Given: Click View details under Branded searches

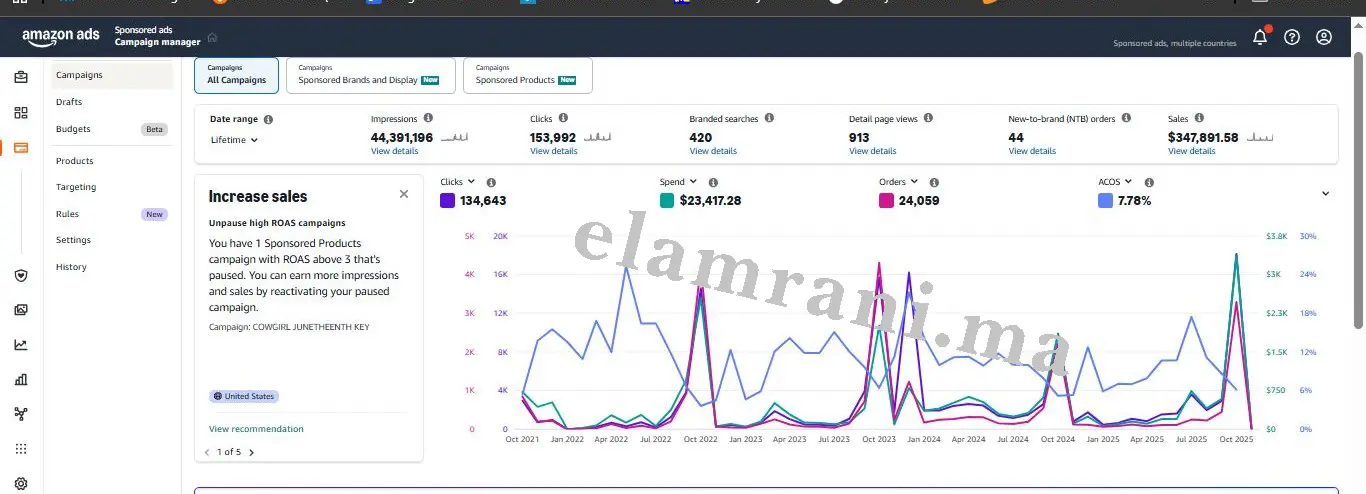Looking at the screenshot, I should [713, 151].
